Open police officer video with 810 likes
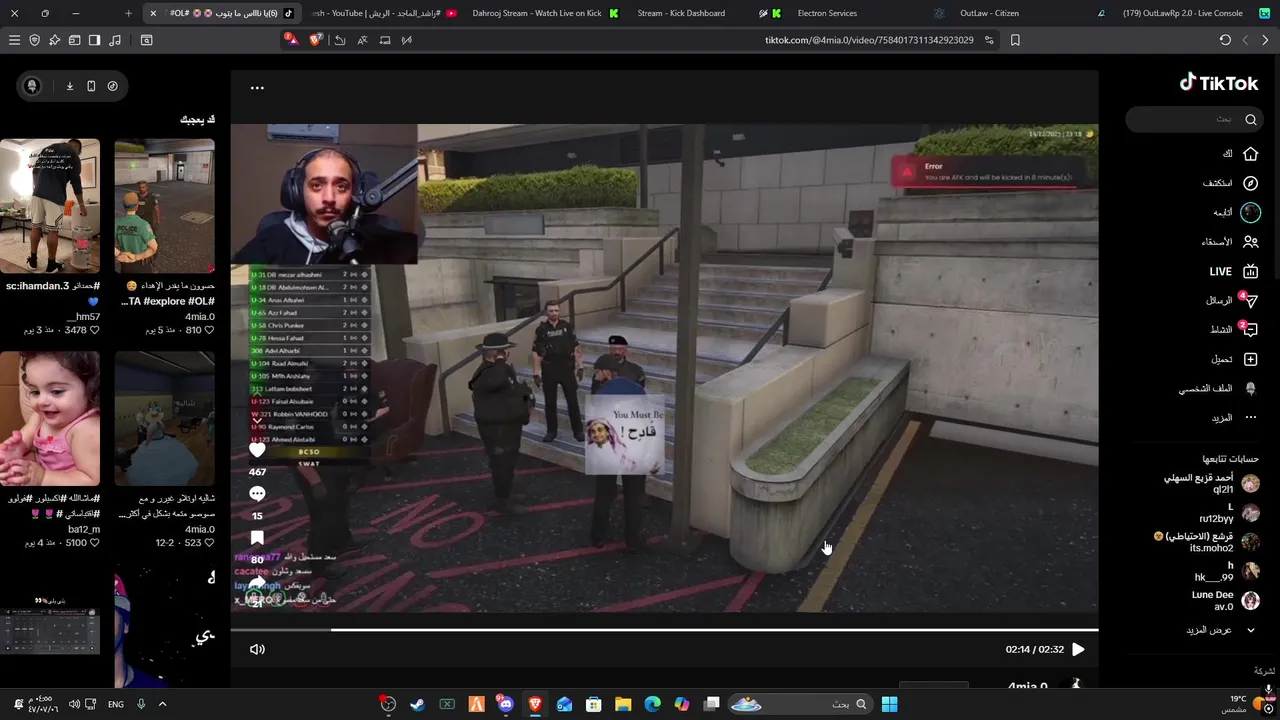Viewport: 1280px width, 720px height. pos(164,206)
